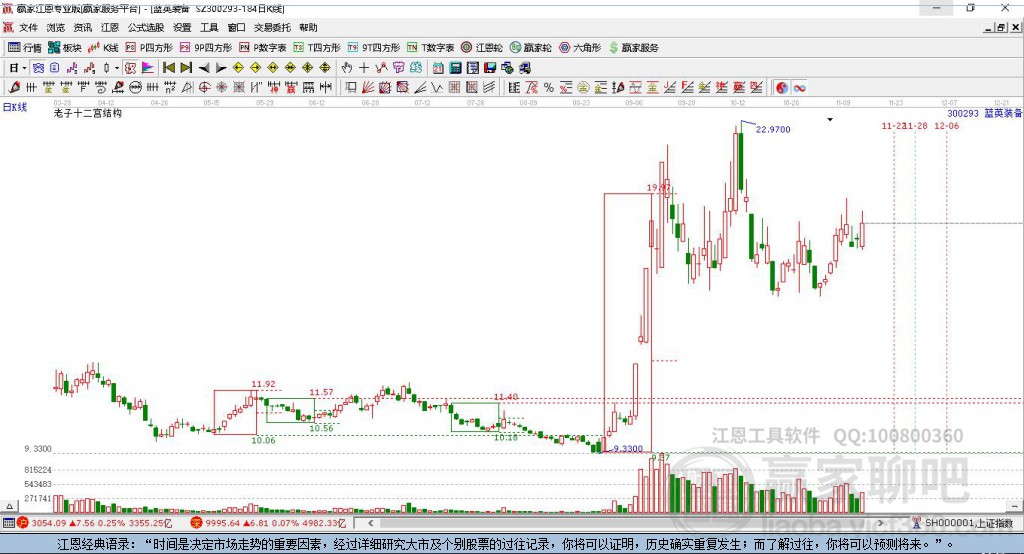Open the 六角形 hexagon tool
1024x554 pixels.
click(580, 48)
